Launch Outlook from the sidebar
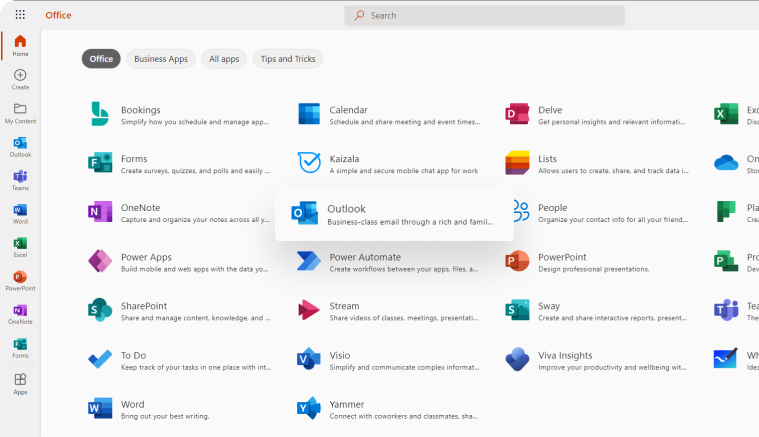Viewport: 759px width, 437px height. click(x=20, y=147)
